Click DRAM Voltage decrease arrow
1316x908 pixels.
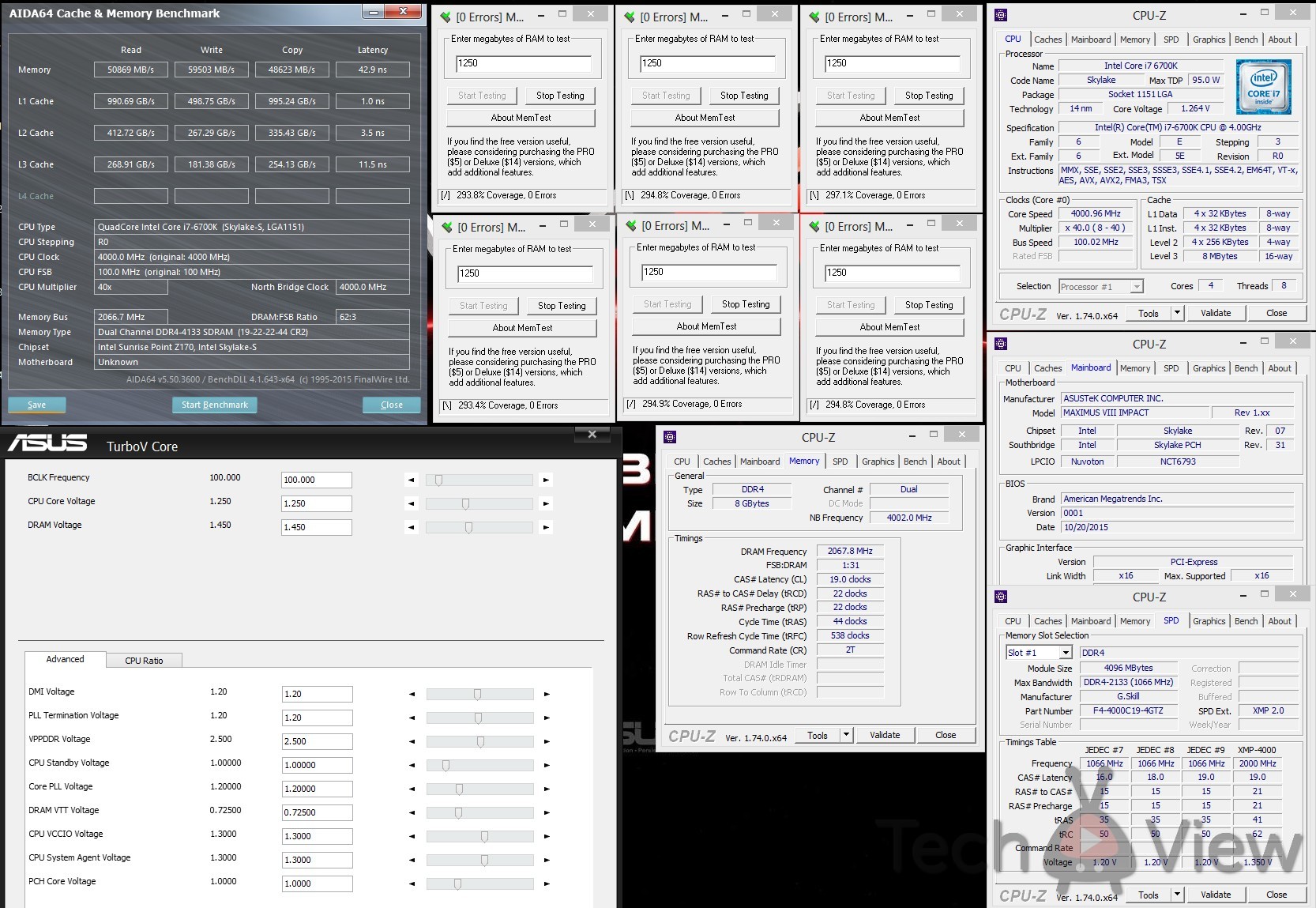pyautogui.click(x=412, y=527)
